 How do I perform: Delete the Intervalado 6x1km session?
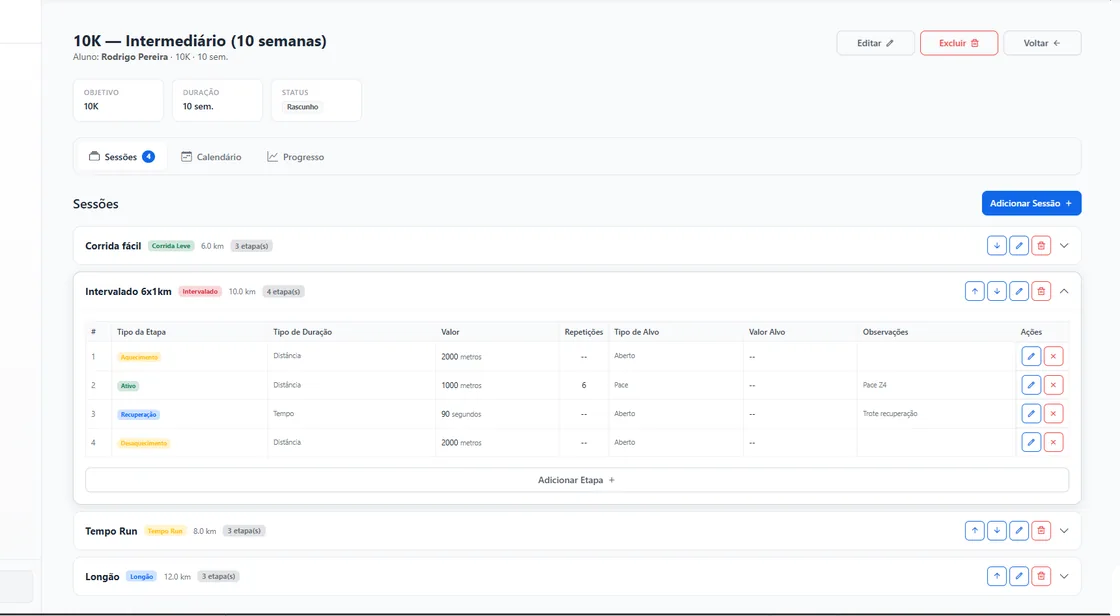coord(1041,292)
